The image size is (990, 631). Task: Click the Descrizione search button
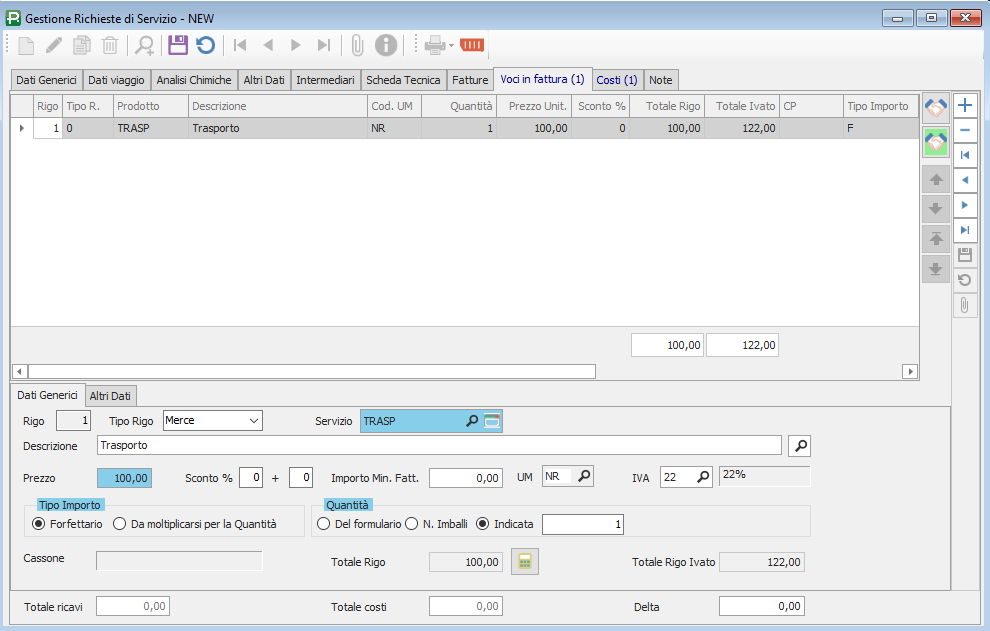tap(800, 445)
